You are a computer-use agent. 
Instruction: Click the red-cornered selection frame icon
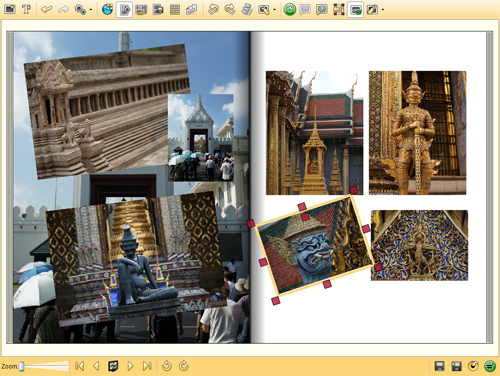[x=339, y=9]
